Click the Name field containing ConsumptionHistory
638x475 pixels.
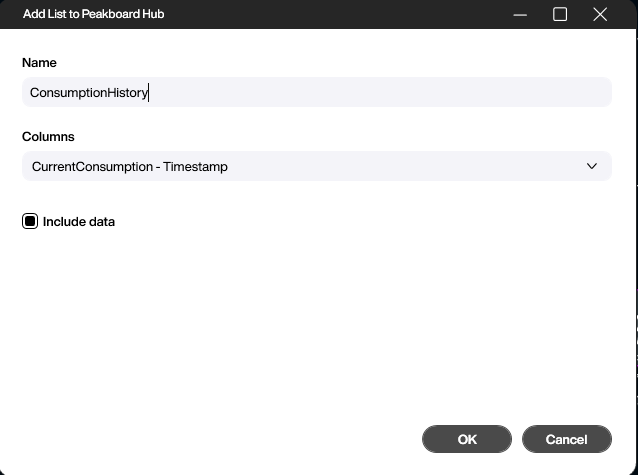tap(317, 92)
